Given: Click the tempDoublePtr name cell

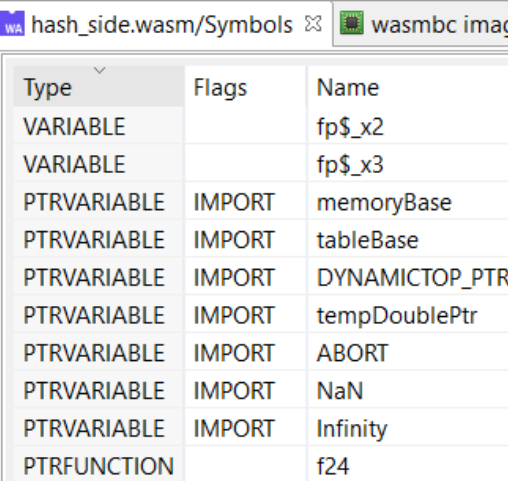Looking at the screenshot, I should tap(408, 315).
